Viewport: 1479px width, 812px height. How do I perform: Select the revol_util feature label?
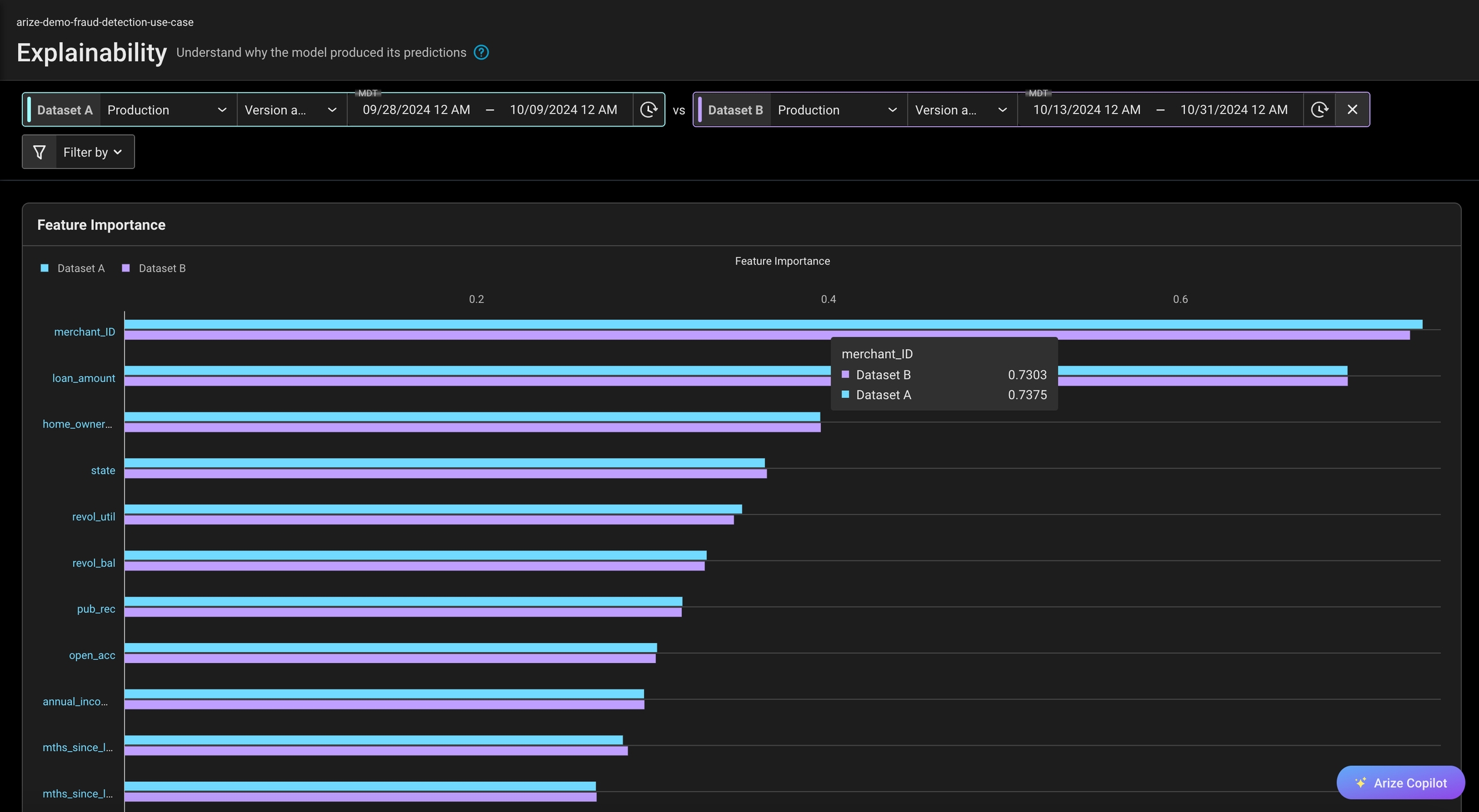point(94,517)
